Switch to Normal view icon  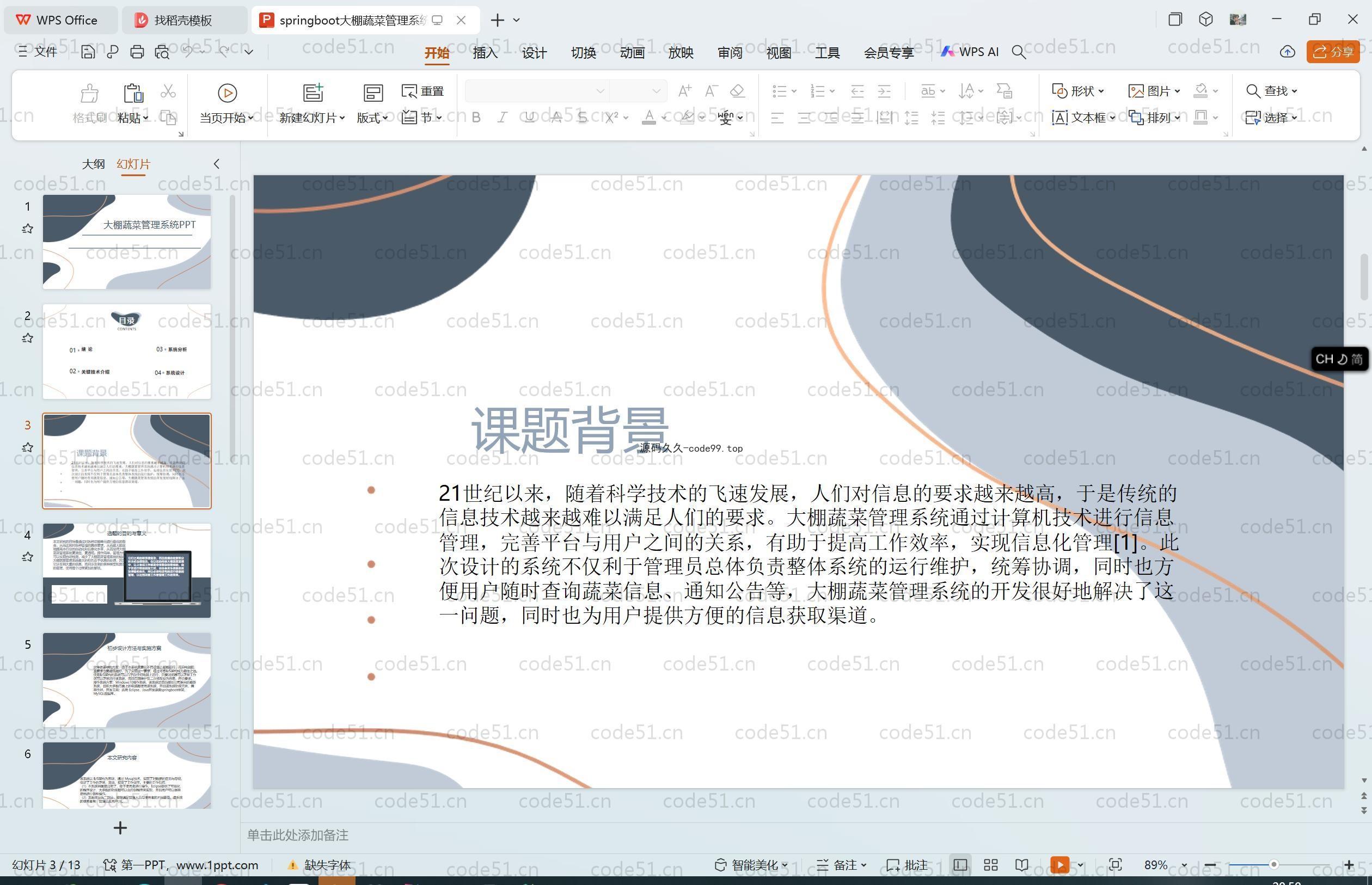[x=960, y=865]
